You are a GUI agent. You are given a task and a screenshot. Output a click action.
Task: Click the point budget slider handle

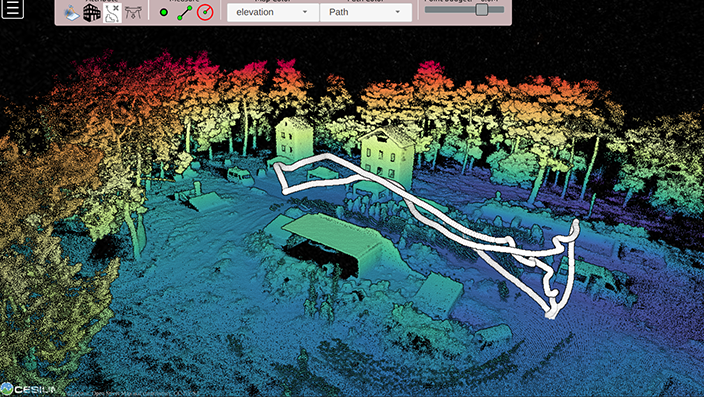pyautogui.click(x=482, y=9)
